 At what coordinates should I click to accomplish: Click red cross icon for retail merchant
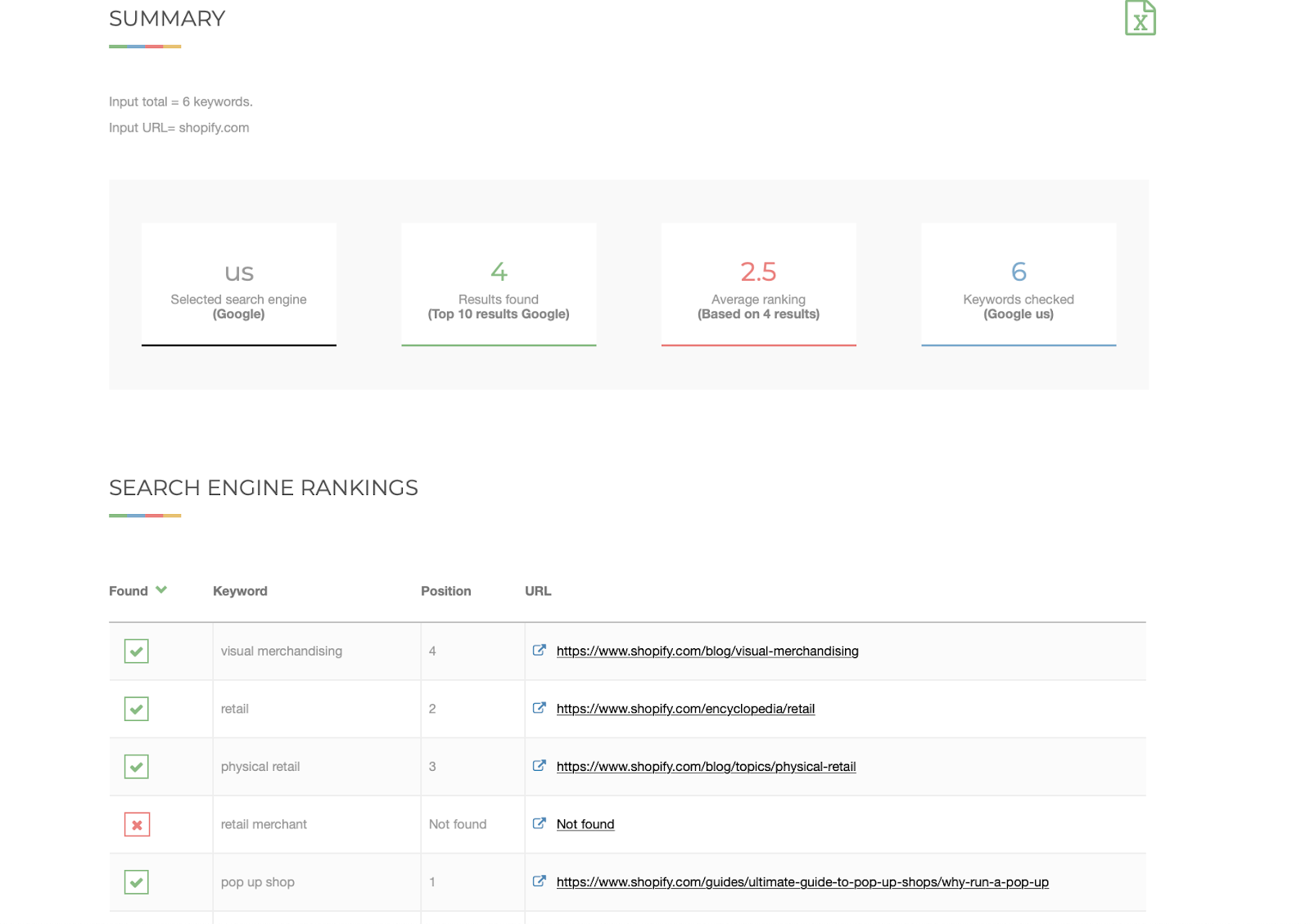tap(137, 824)
